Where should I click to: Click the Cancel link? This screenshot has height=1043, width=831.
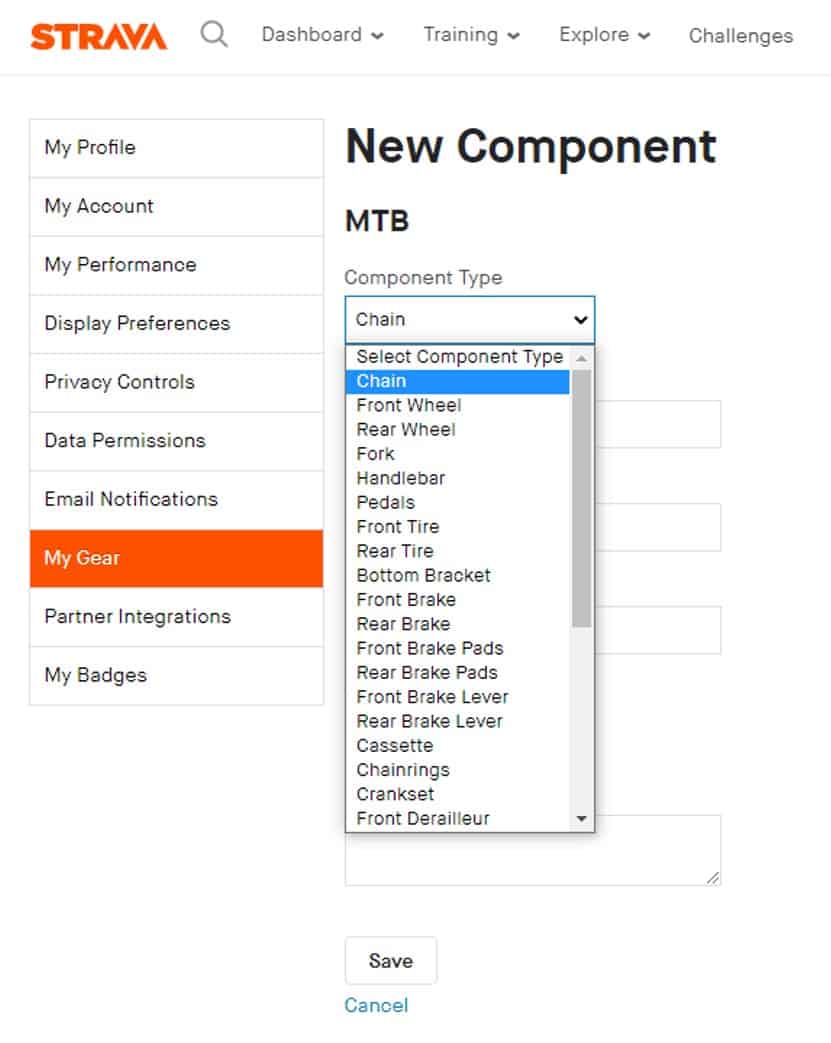point(376,1005)
